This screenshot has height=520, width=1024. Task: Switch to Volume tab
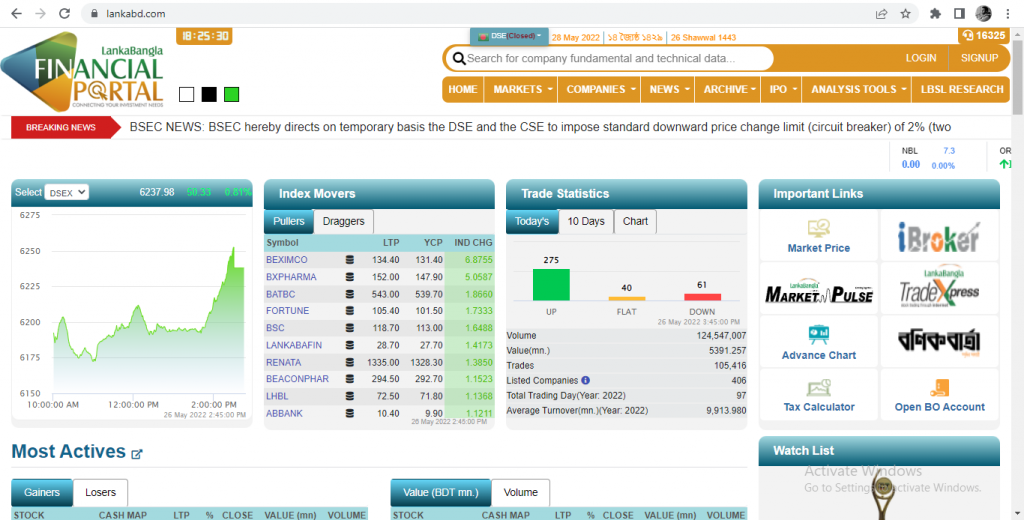(x=520, y=493)
